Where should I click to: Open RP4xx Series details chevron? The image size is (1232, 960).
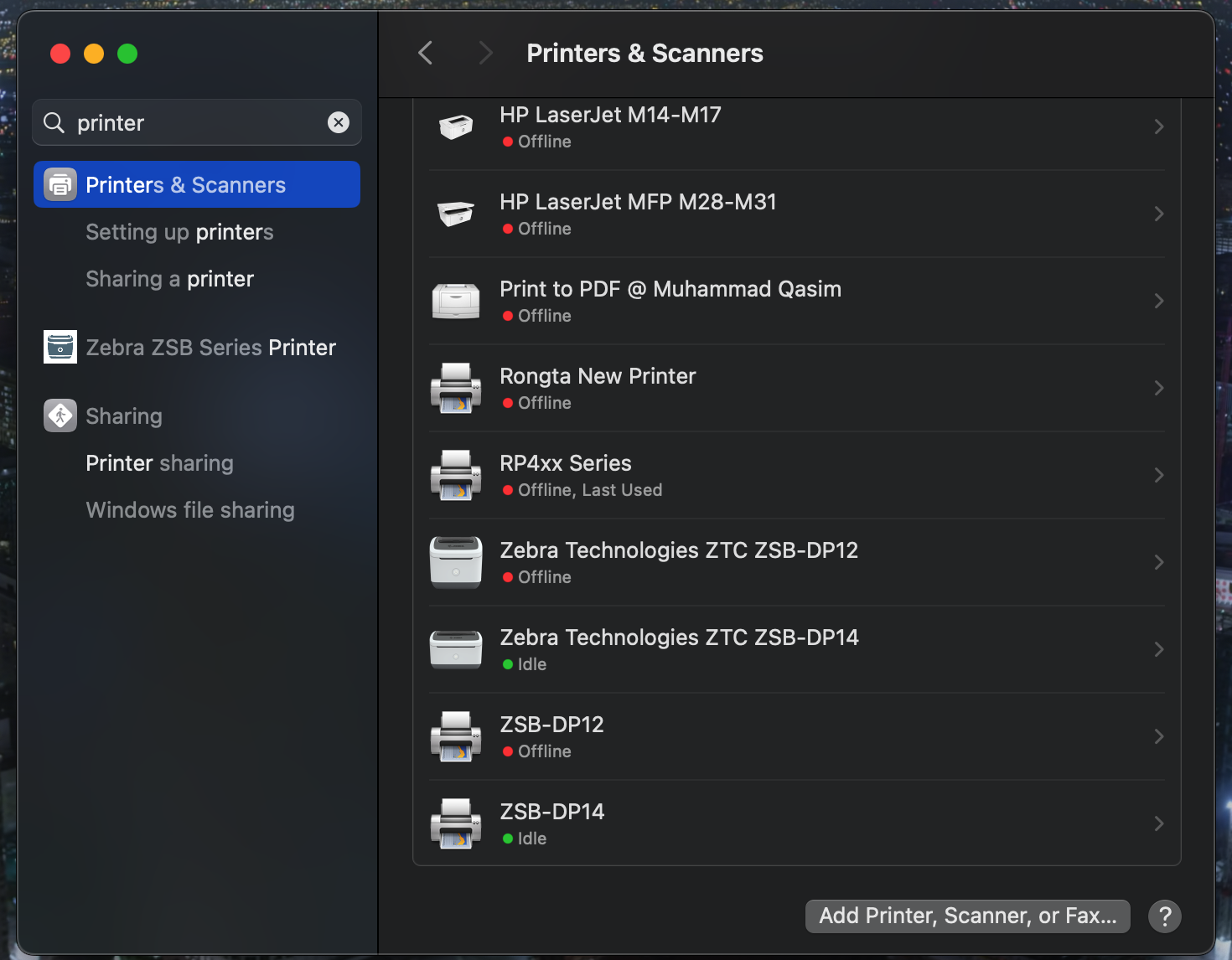tap(1159, 475)
